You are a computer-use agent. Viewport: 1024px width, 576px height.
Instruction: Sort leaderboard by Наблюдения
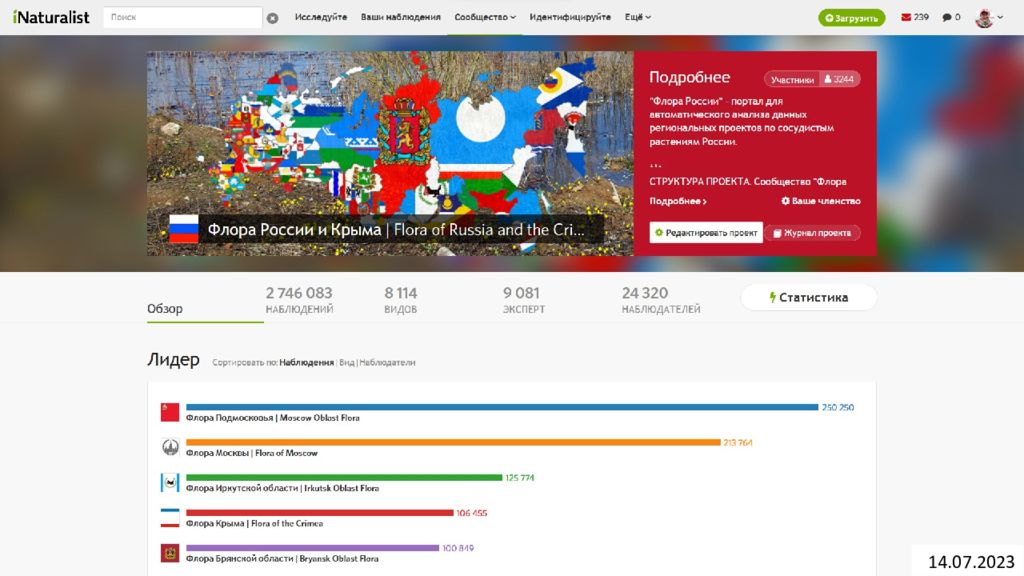point(306,362)
